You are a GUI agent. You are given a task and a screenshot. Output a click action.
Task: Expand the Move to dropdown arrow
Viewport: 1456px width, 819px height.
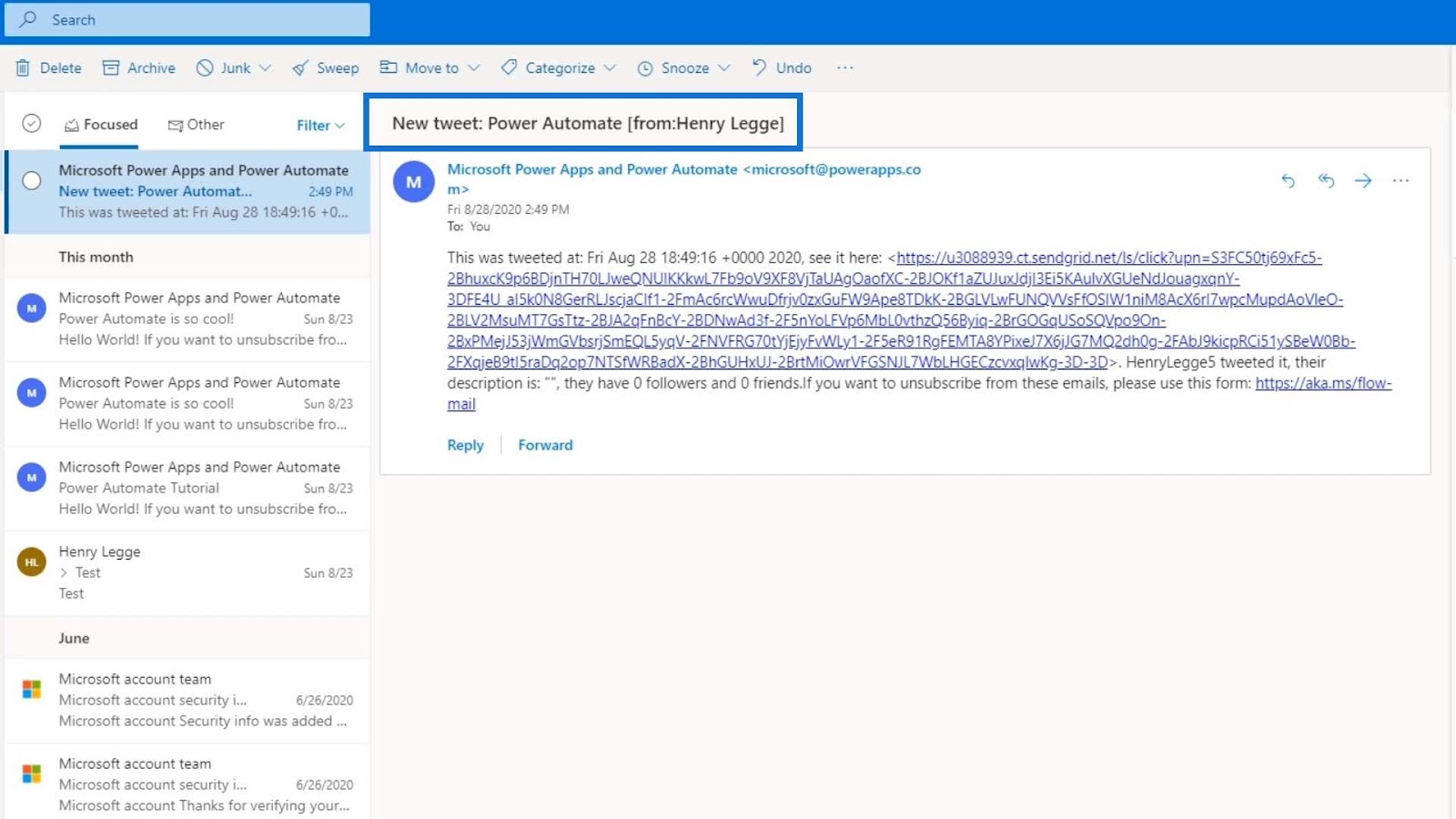point(473,68)
